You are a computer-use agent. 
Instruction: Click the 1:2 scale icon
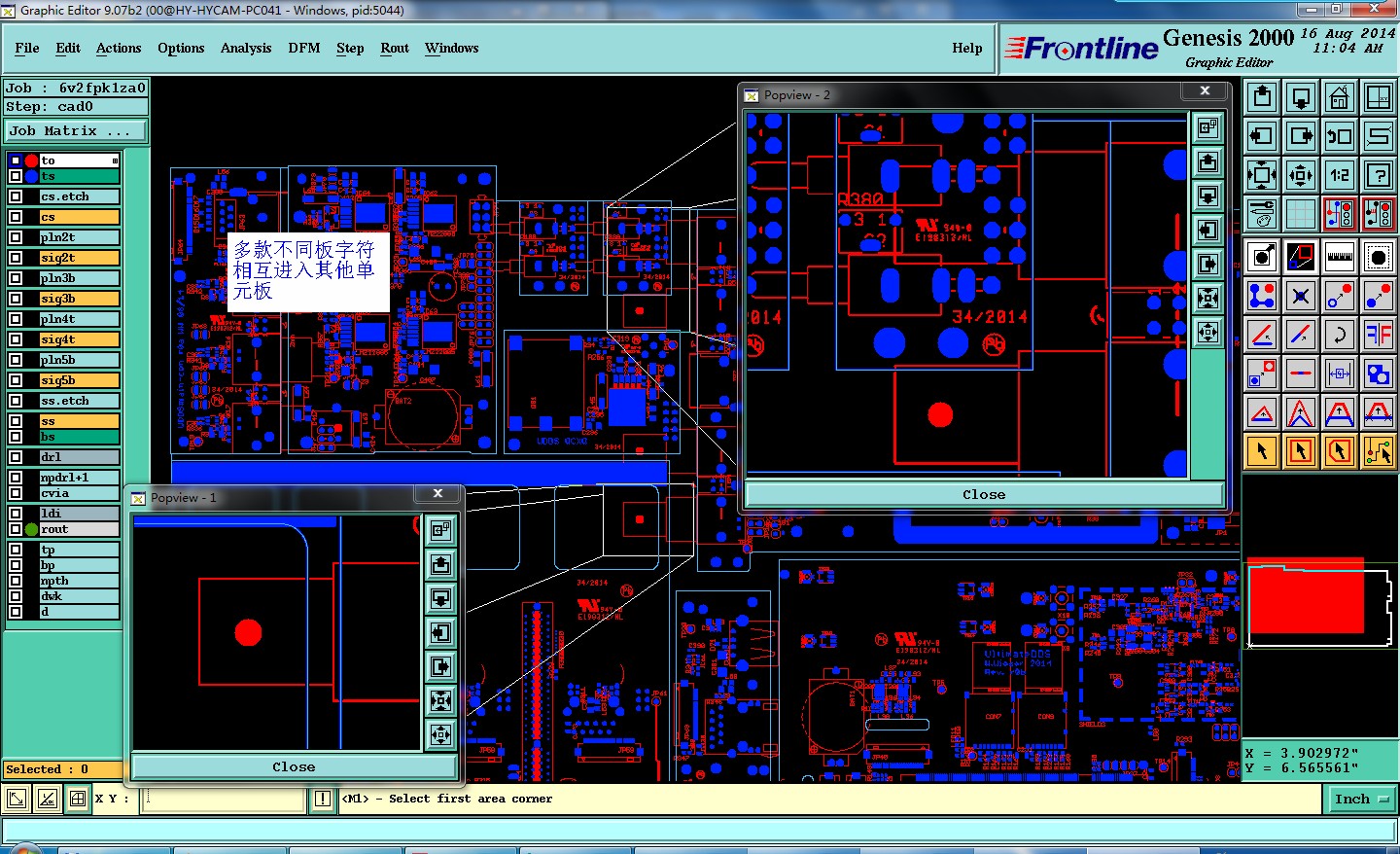tap(1340, 175)
